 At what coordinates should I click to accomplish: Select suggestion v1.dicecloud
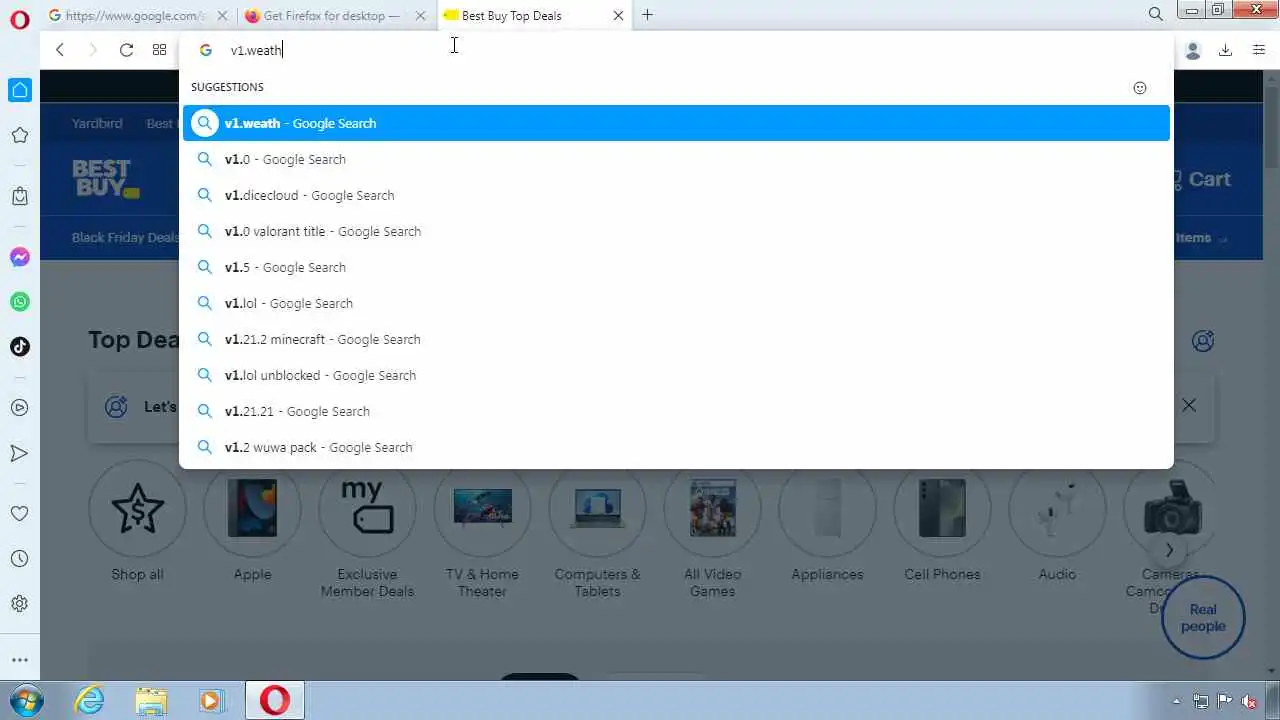[676, 195]
